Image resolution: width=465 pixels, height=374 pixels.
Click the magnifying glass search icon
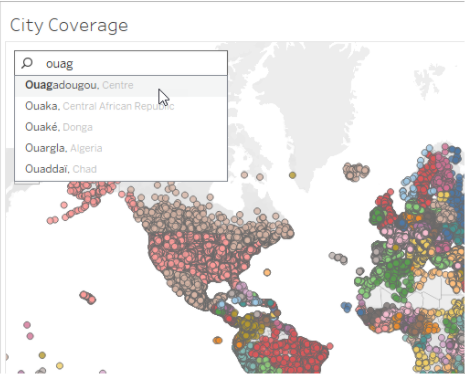[27, 63]
